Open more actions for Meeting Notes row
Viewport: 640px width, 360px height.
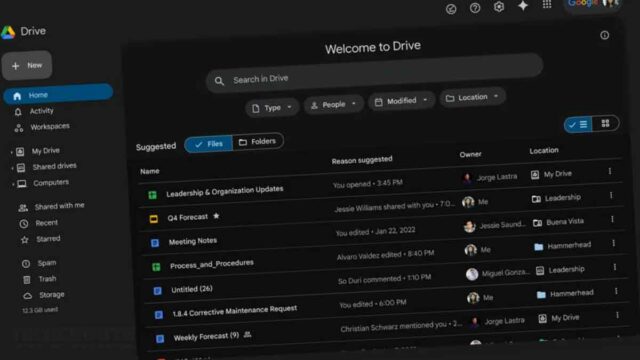[612, 219]
